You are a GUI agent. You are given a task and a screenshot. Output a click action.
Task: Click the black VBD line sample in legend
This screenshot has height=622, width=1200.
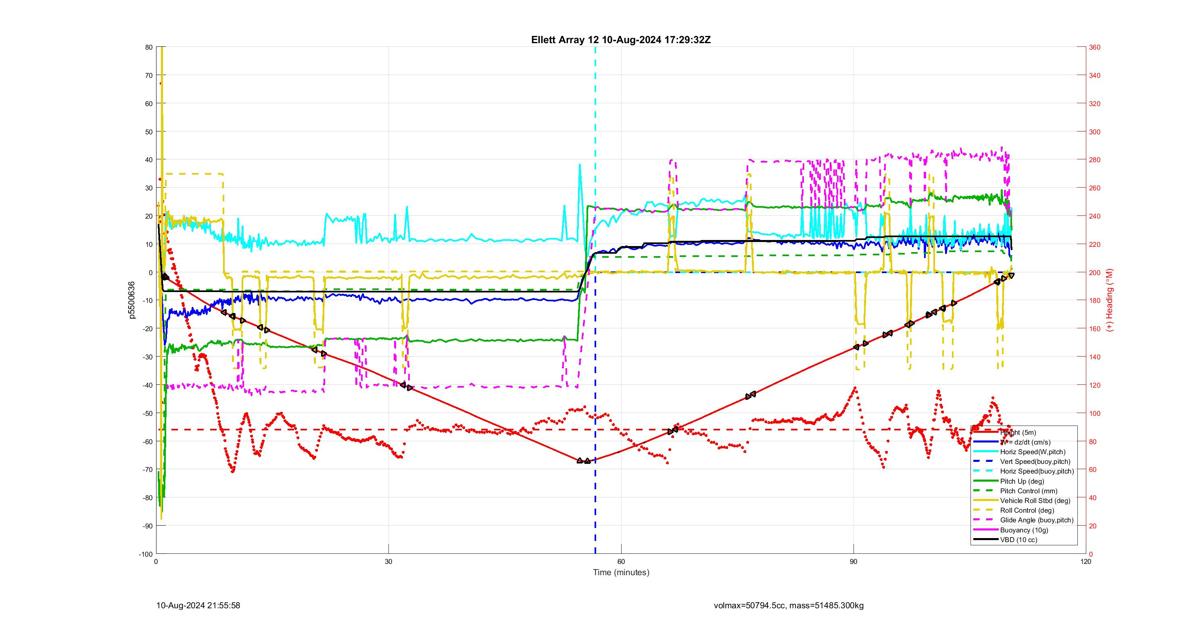pyautogui.click(x=986, y=540)
